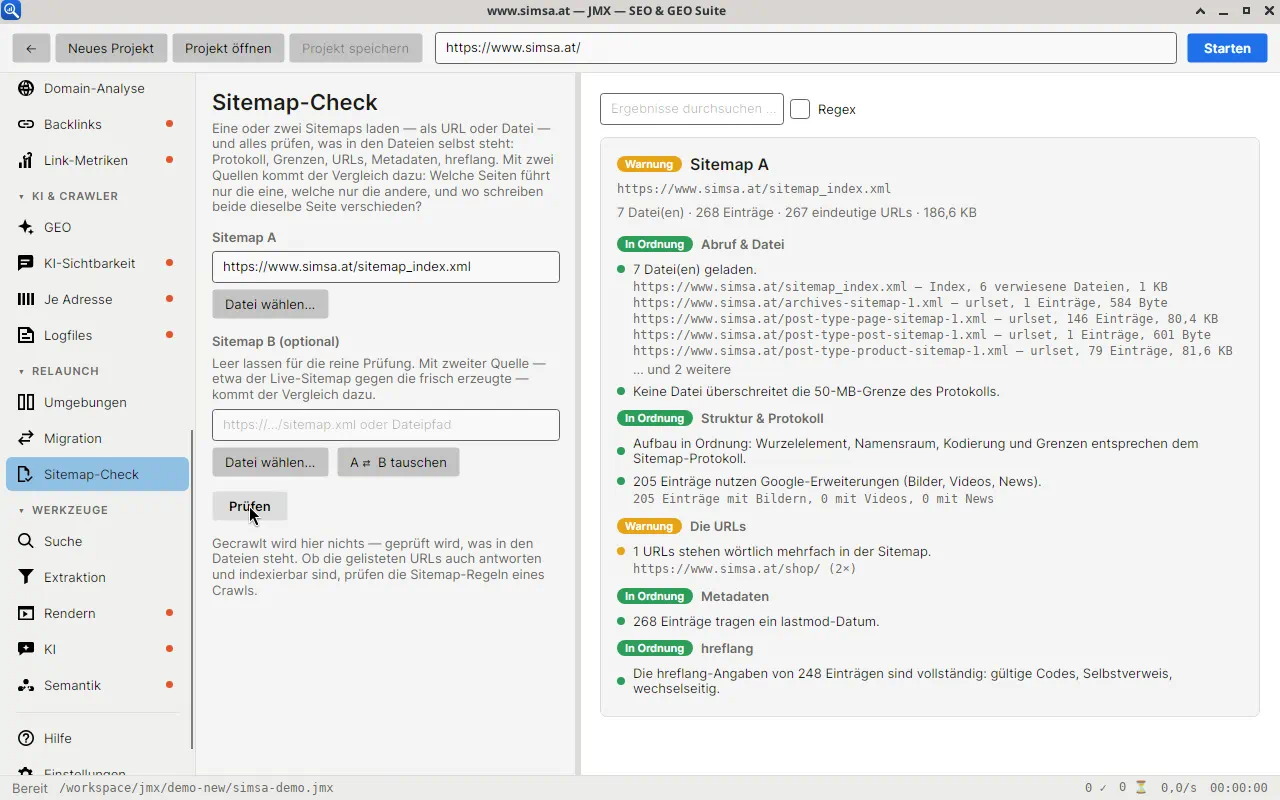Select the Link-Metriken bar chart icon
This screenshot has width=1280, height=800.
[x=26, y=160]
